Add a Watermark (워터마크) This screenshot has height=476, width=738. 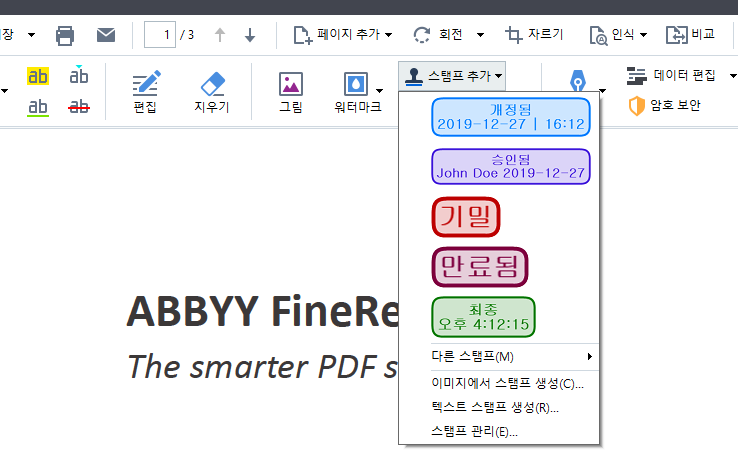click(x=358, y=92)
